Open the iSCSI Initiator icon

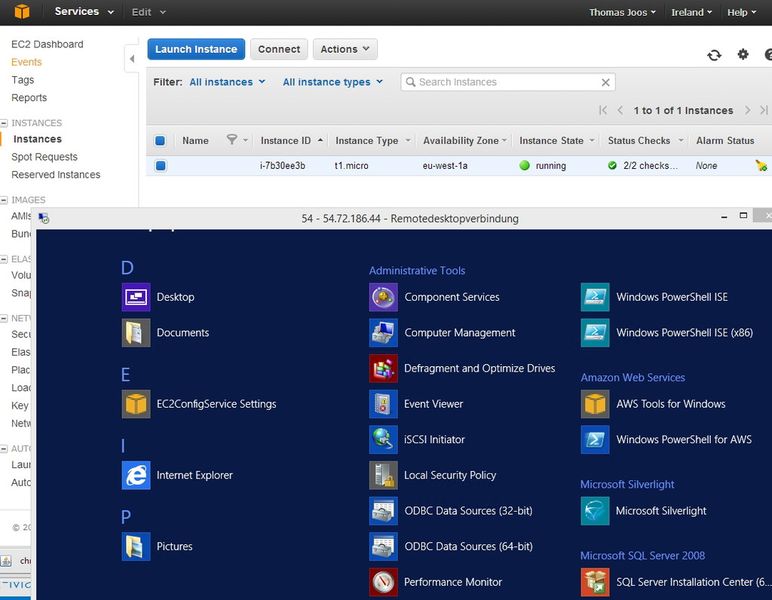(383, 439)
